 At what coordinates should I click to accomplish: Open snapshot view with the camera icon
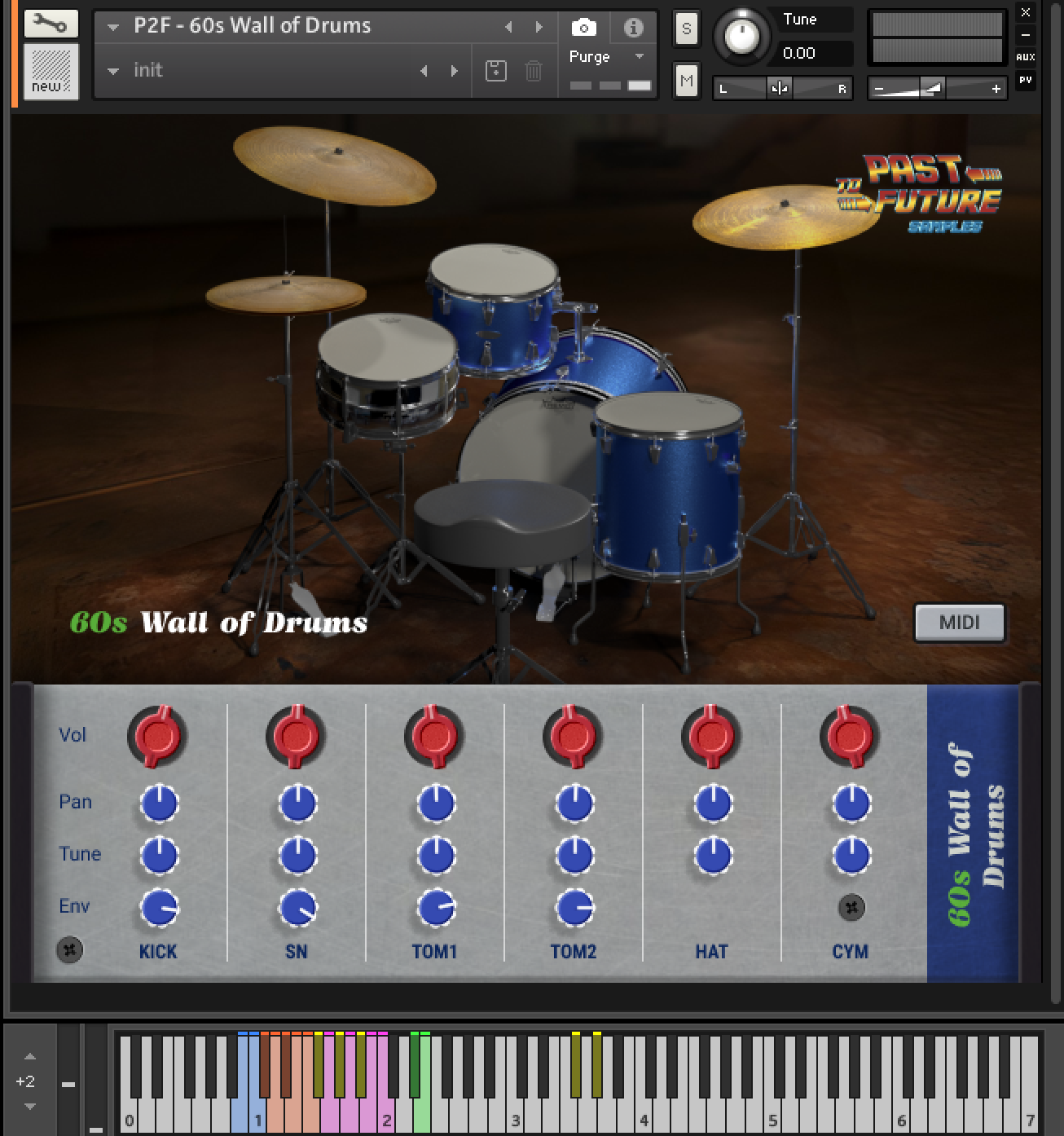pyautogui.click(x=583, y=28)
